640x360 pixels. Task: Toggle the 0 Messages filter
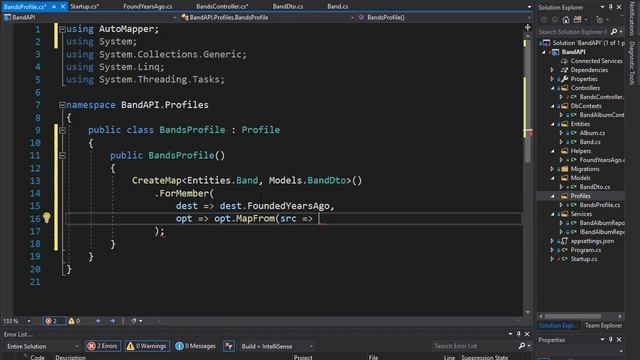196,346
